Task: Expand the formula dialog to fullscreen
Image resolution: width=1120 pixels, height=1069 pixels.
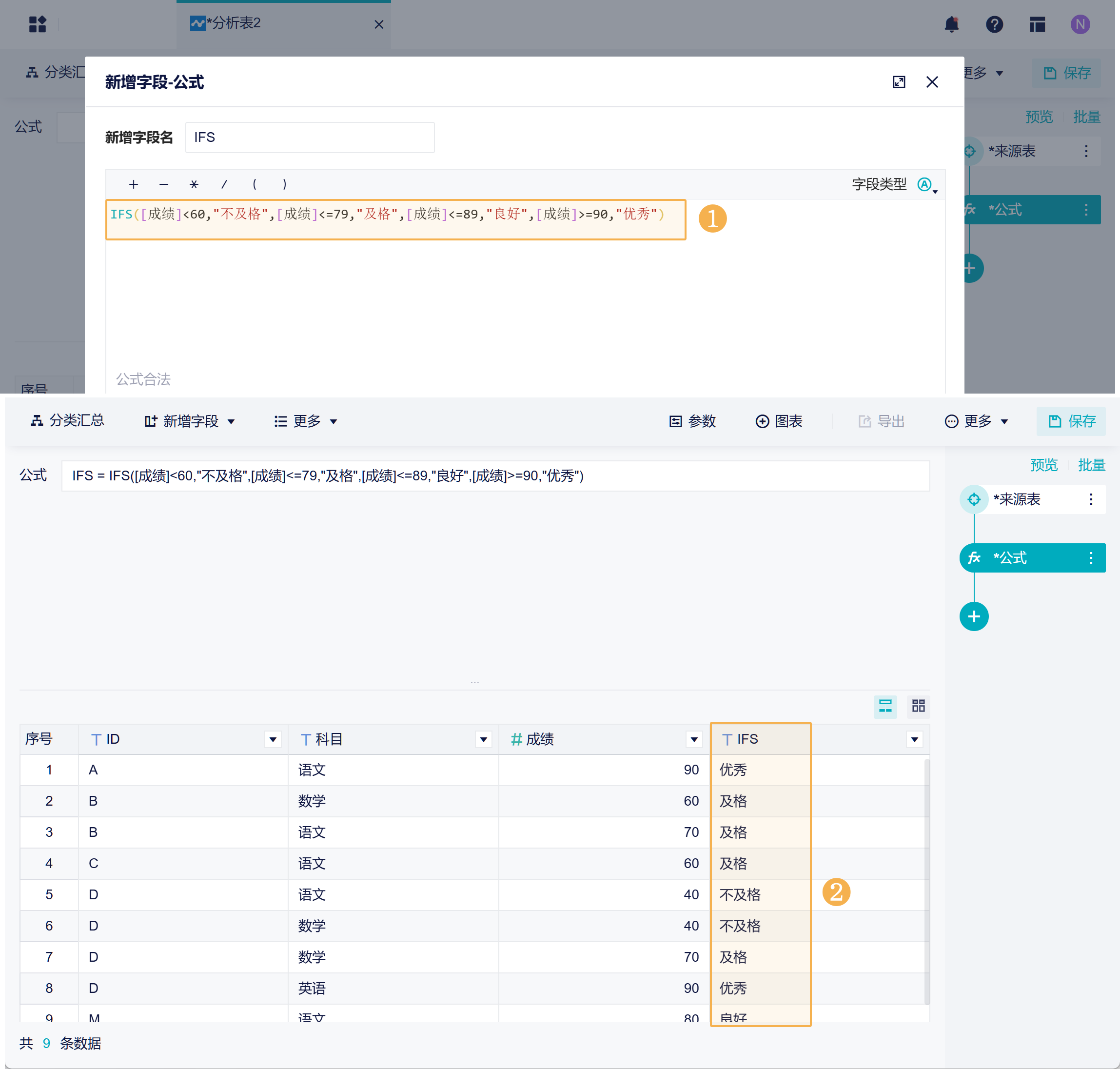Action: pyautogui.click(x=899, y=82)
